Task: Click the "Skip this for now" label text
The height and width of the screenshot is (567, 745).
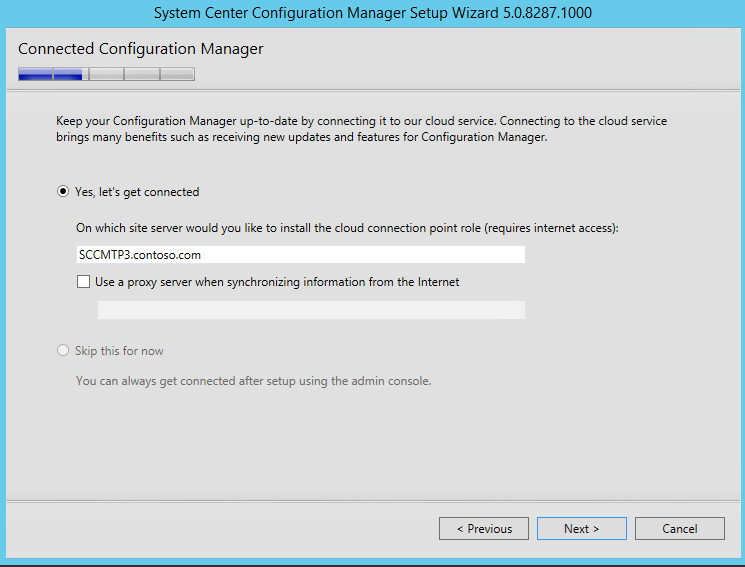Action: click(119, 351)
